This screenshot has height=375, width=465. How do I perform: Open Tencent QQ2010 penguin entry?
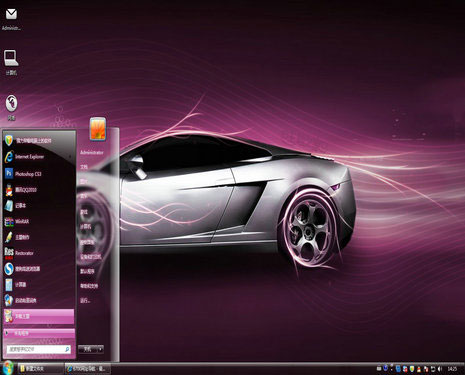(x=39, y=190)
